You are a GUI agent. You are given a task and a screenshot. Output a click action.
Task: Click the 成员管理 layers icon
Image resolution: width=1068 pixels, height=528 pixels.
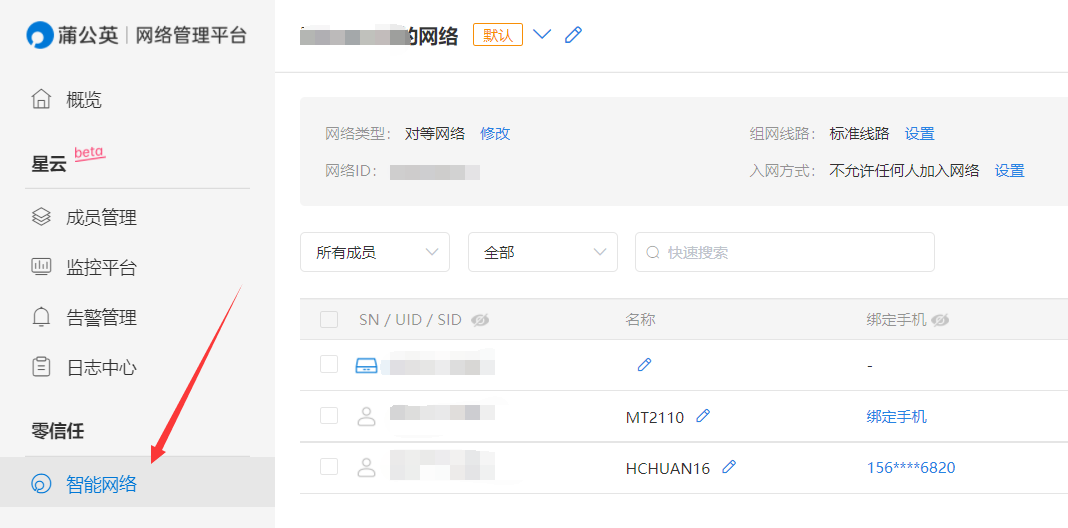click(x=42, y=217)
